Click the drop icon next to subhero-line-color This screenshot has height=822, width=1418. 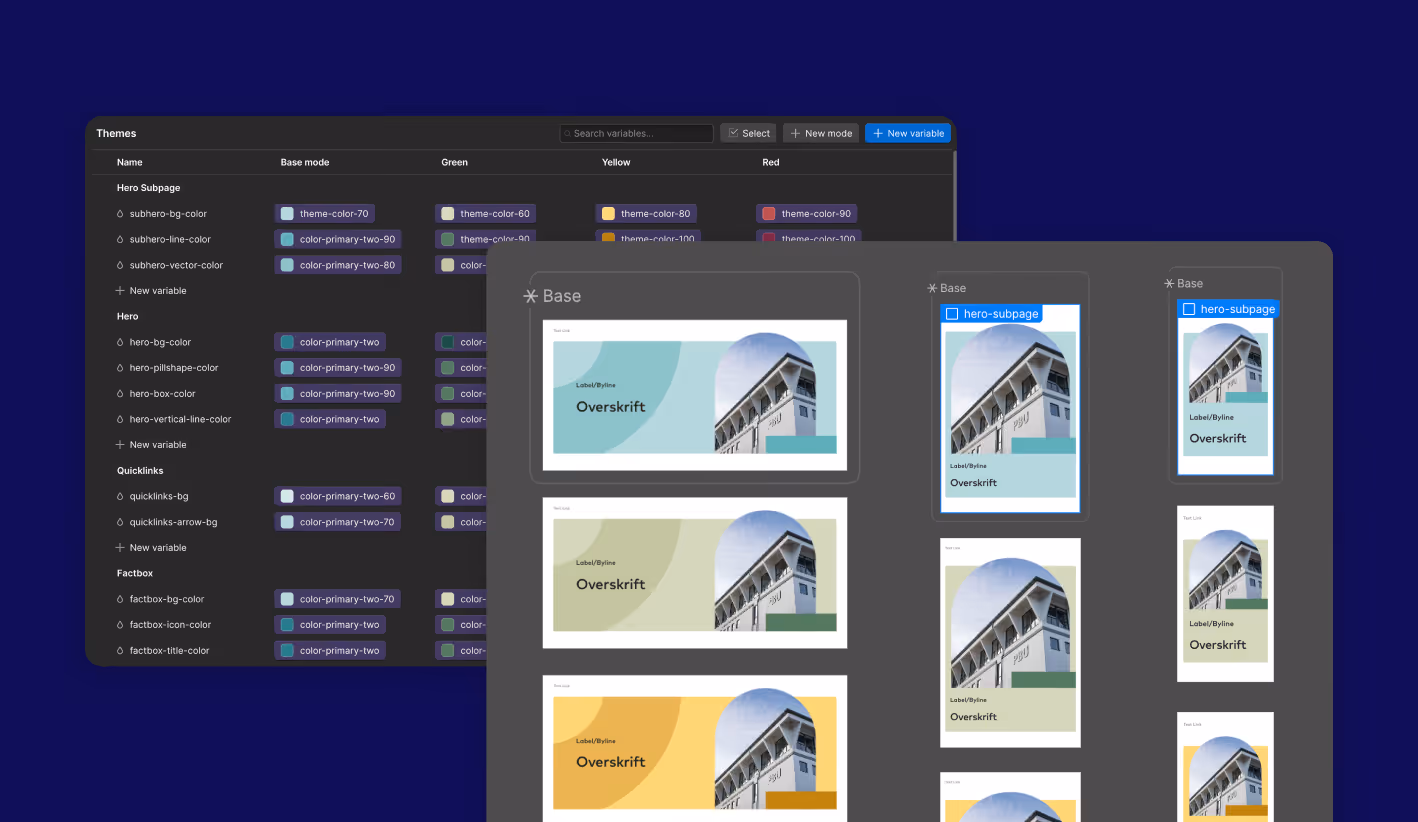[120, 240]
